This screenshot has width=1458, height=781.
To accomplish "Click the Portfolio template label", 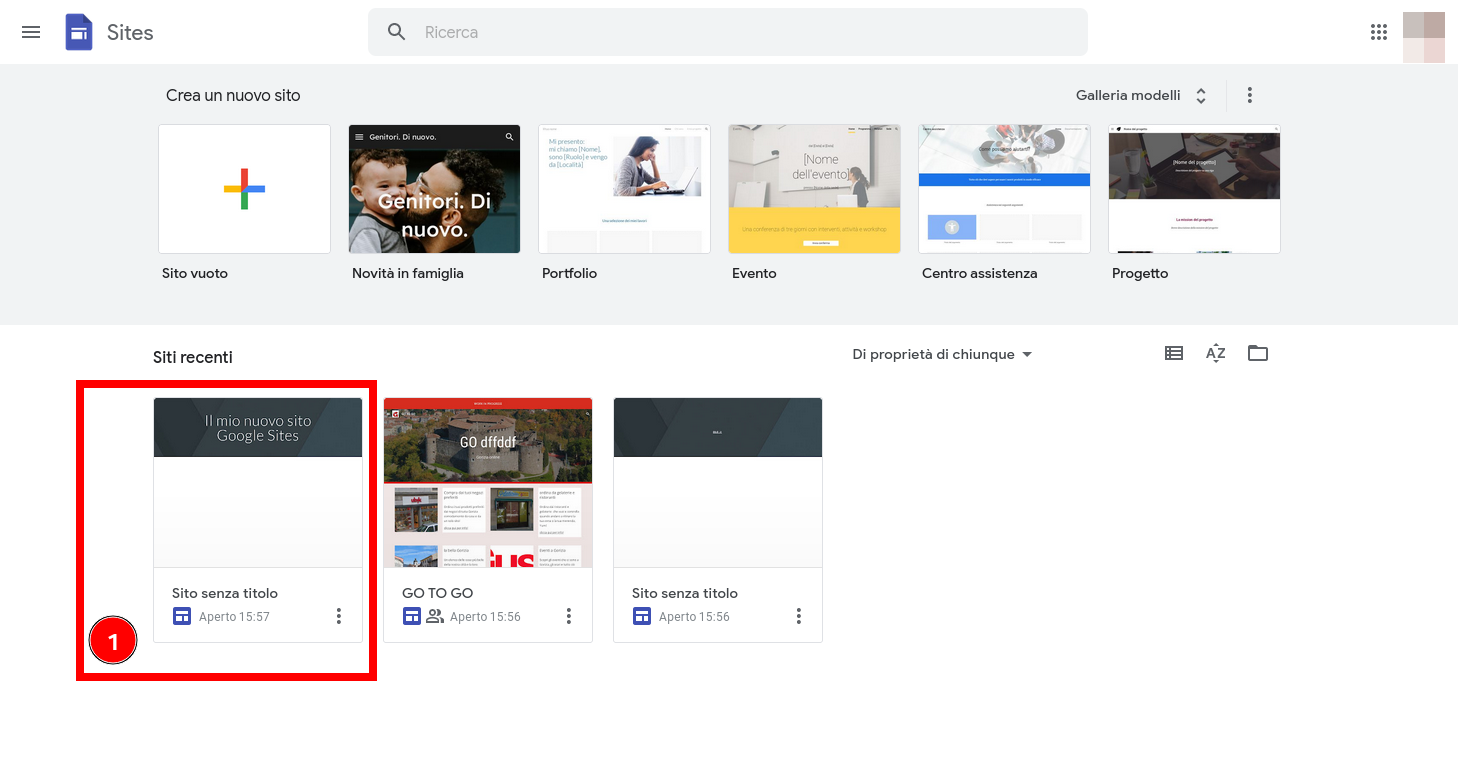I will [569, 273].
